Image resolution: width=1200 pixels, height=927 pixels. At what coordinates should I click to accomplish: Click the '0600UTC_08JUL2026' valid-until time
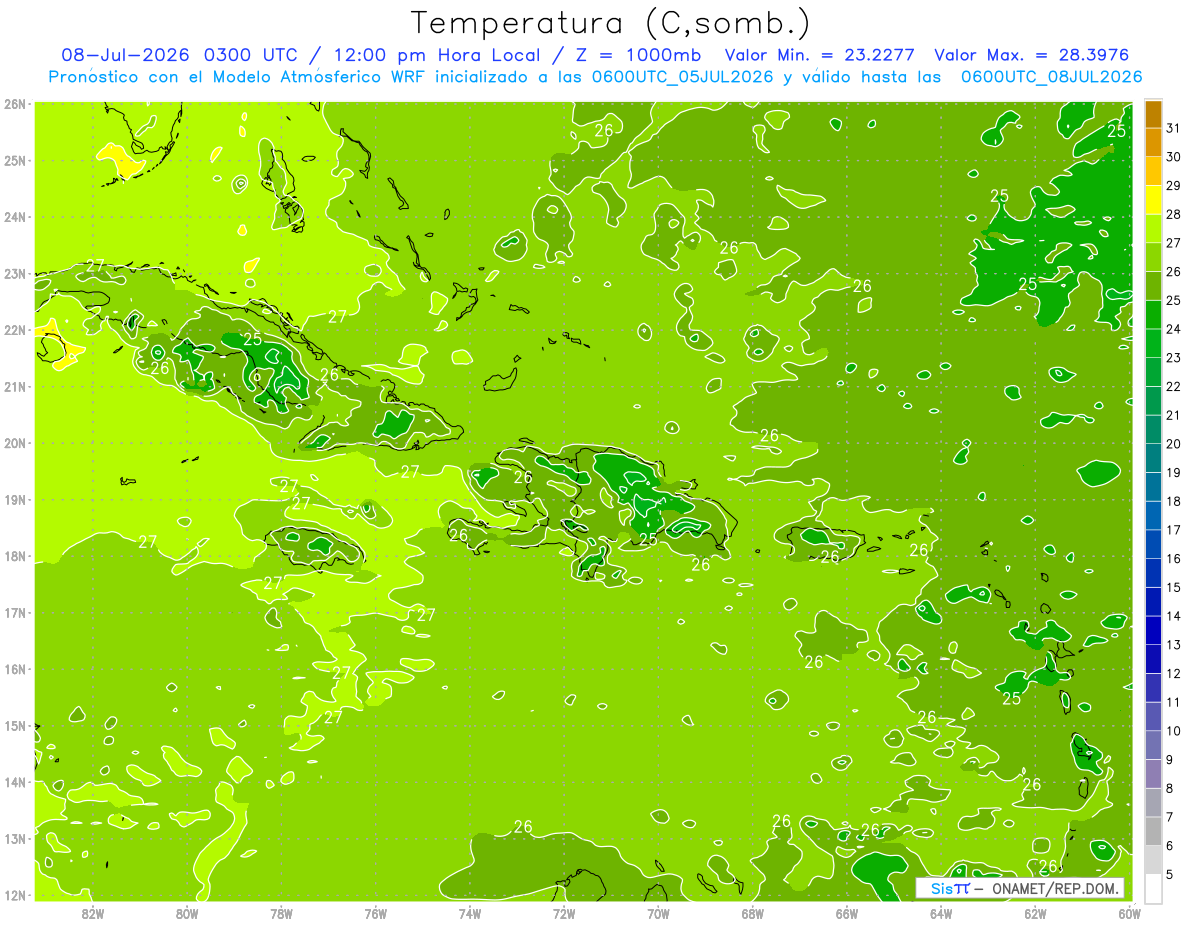click(x=1051, y=76)
